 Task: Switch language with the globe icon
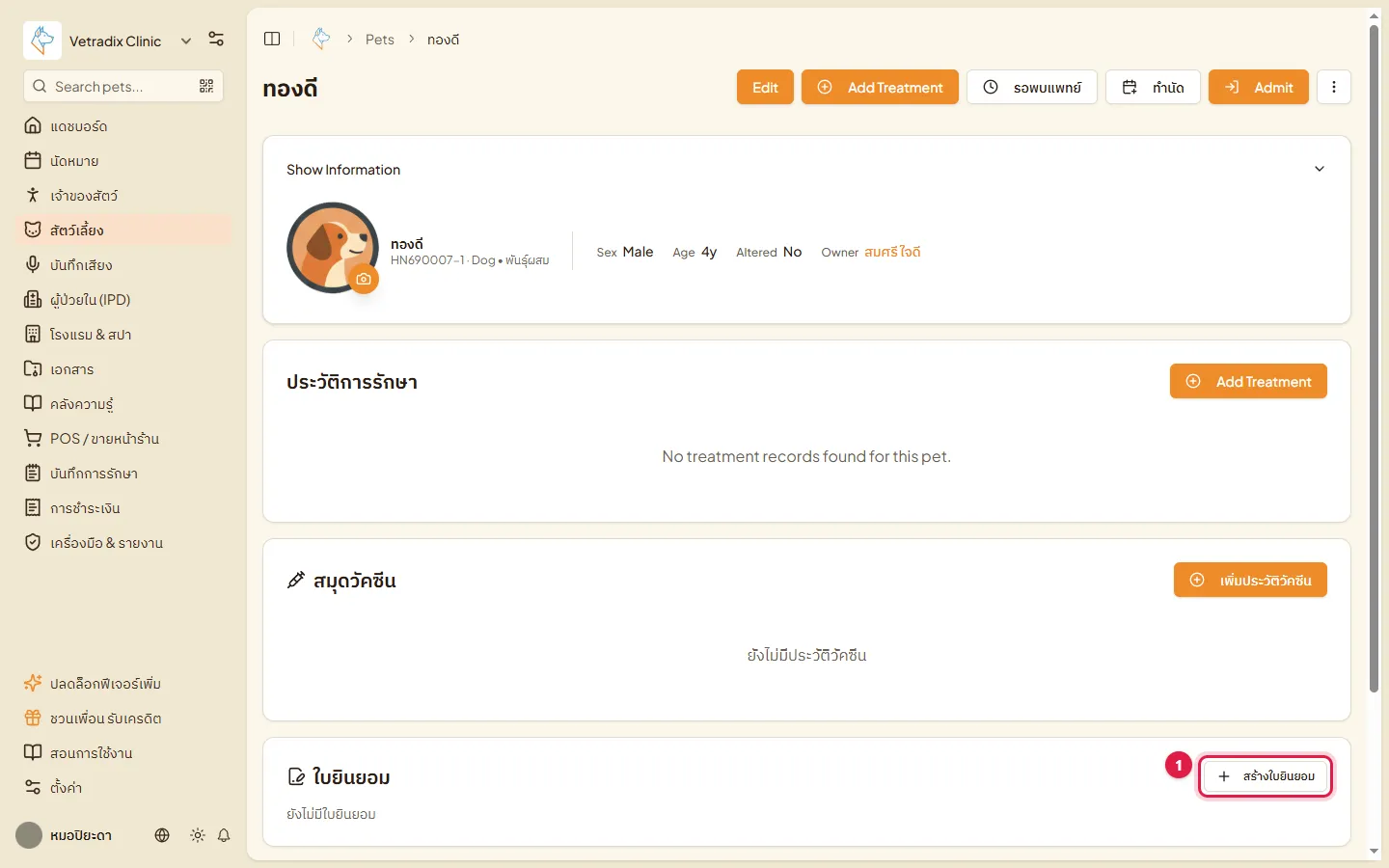click(162, 835)
